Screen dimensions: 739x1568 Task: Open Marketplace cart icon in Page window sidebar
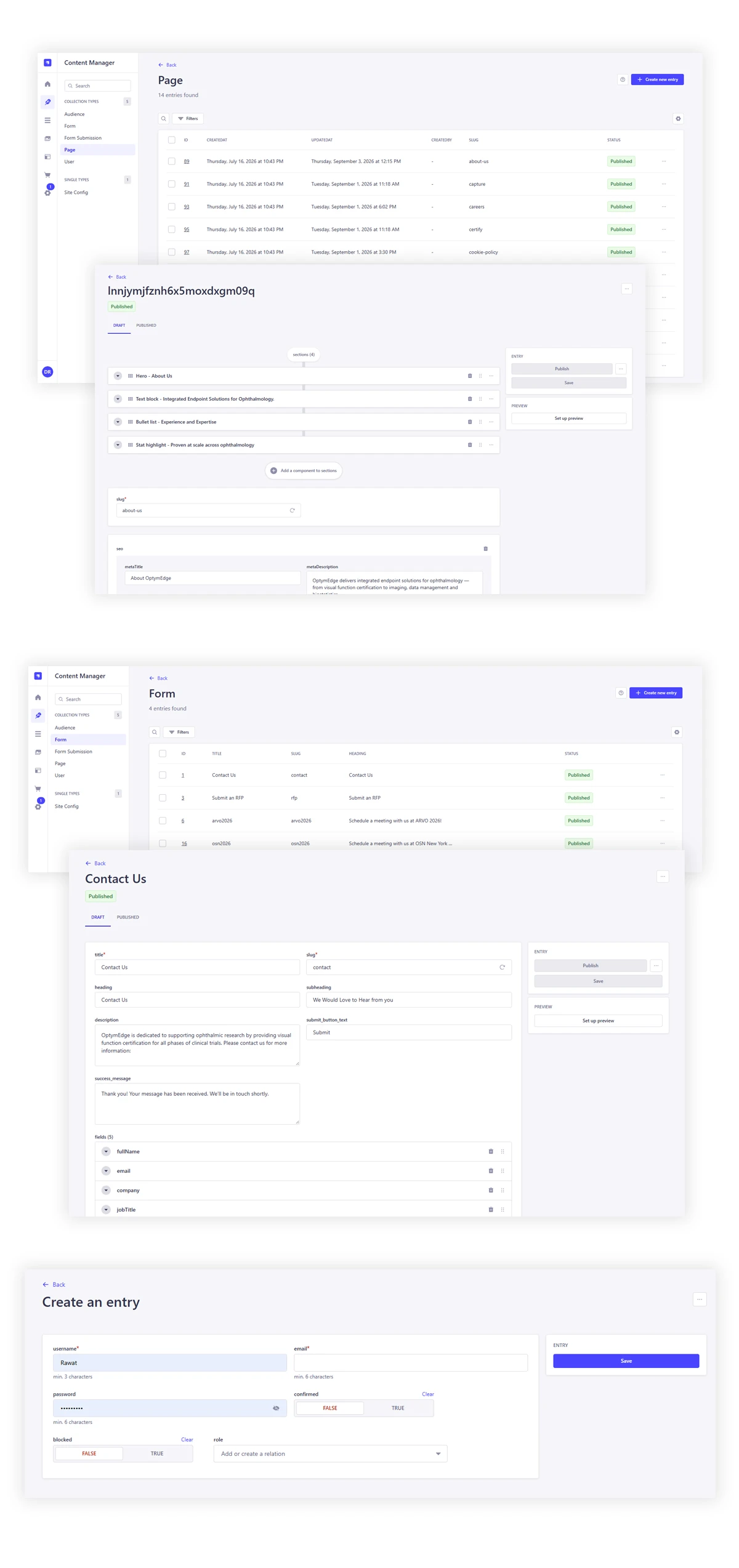coord(47,175)
